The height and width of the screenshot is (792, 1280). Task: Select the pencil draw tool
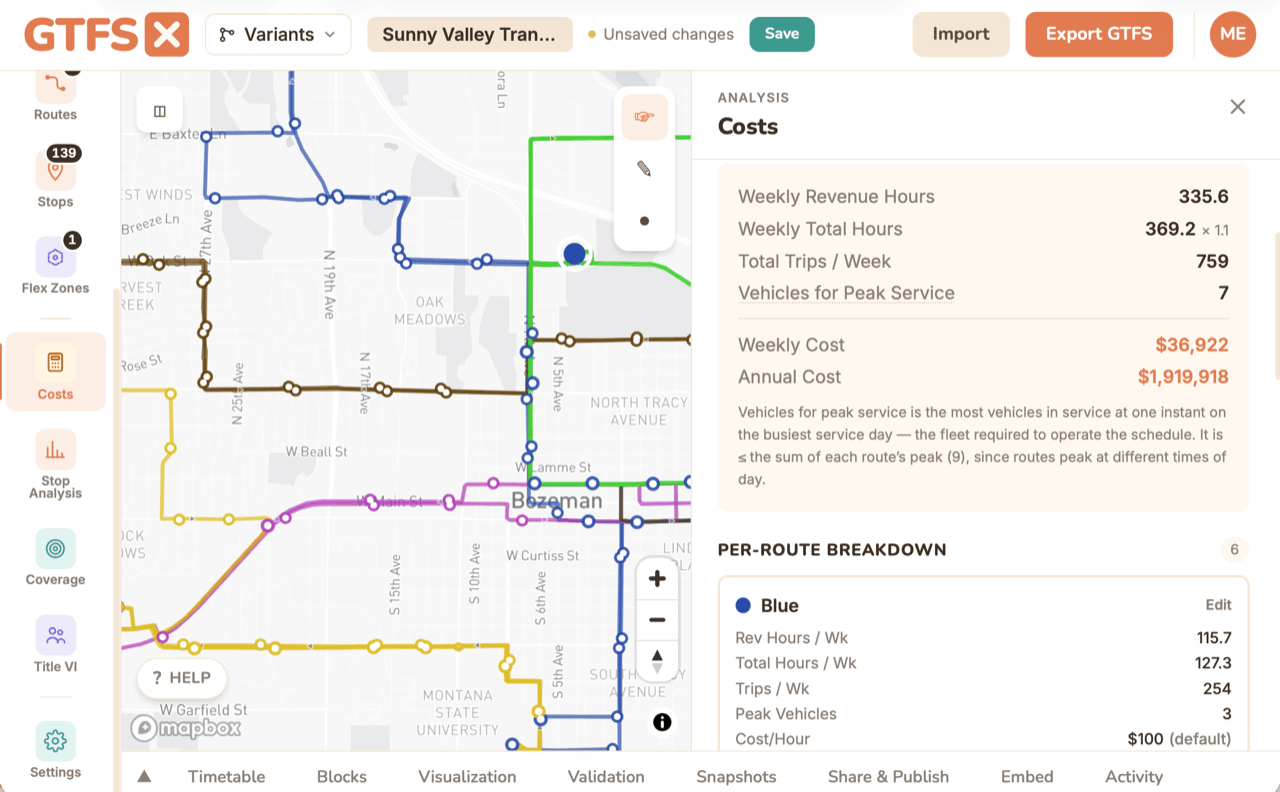[644, 169]
